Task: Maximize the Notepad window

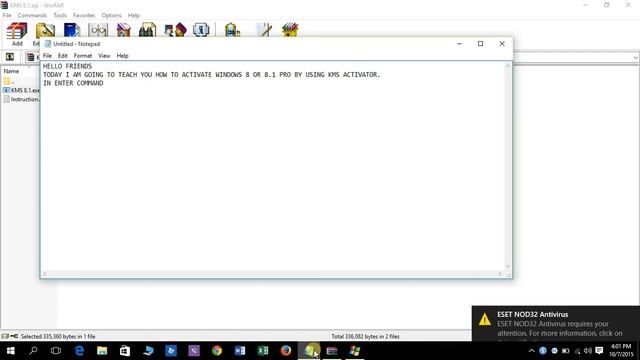Action: 480,44
